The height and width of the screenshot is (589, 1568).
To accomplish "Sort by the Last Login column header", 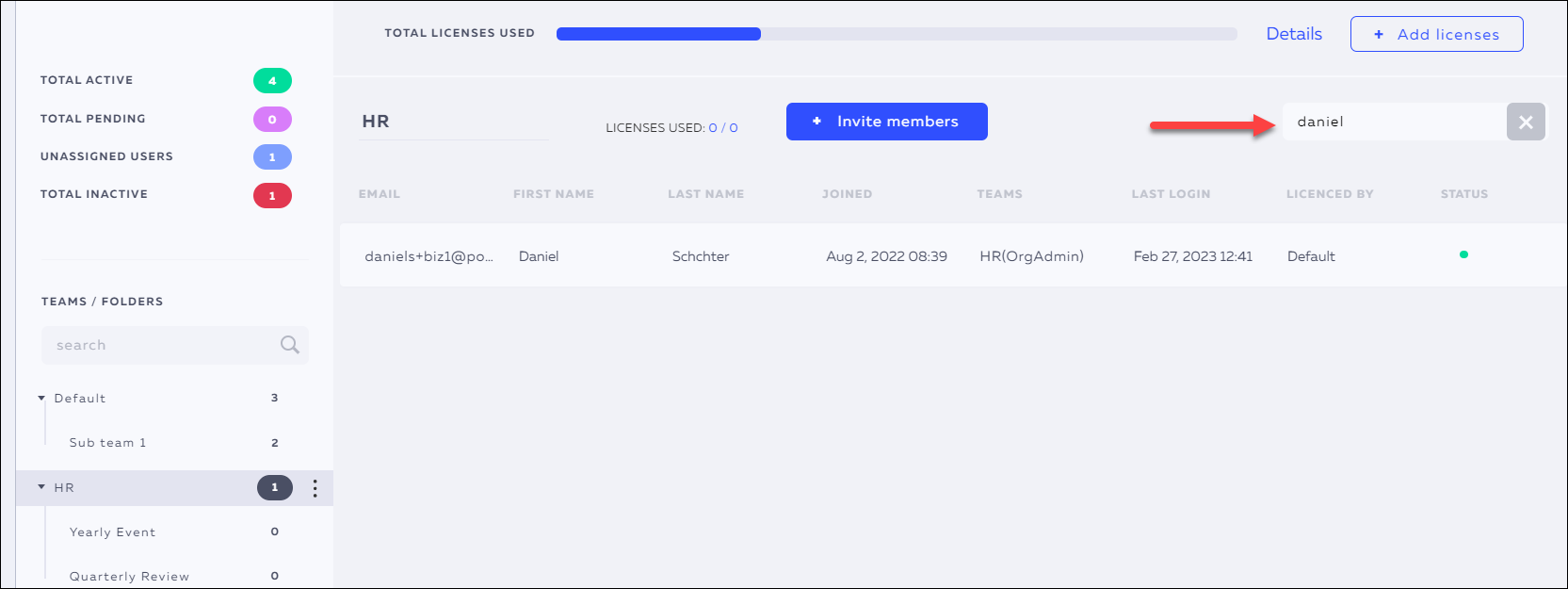I will (x=1171, y=194).
